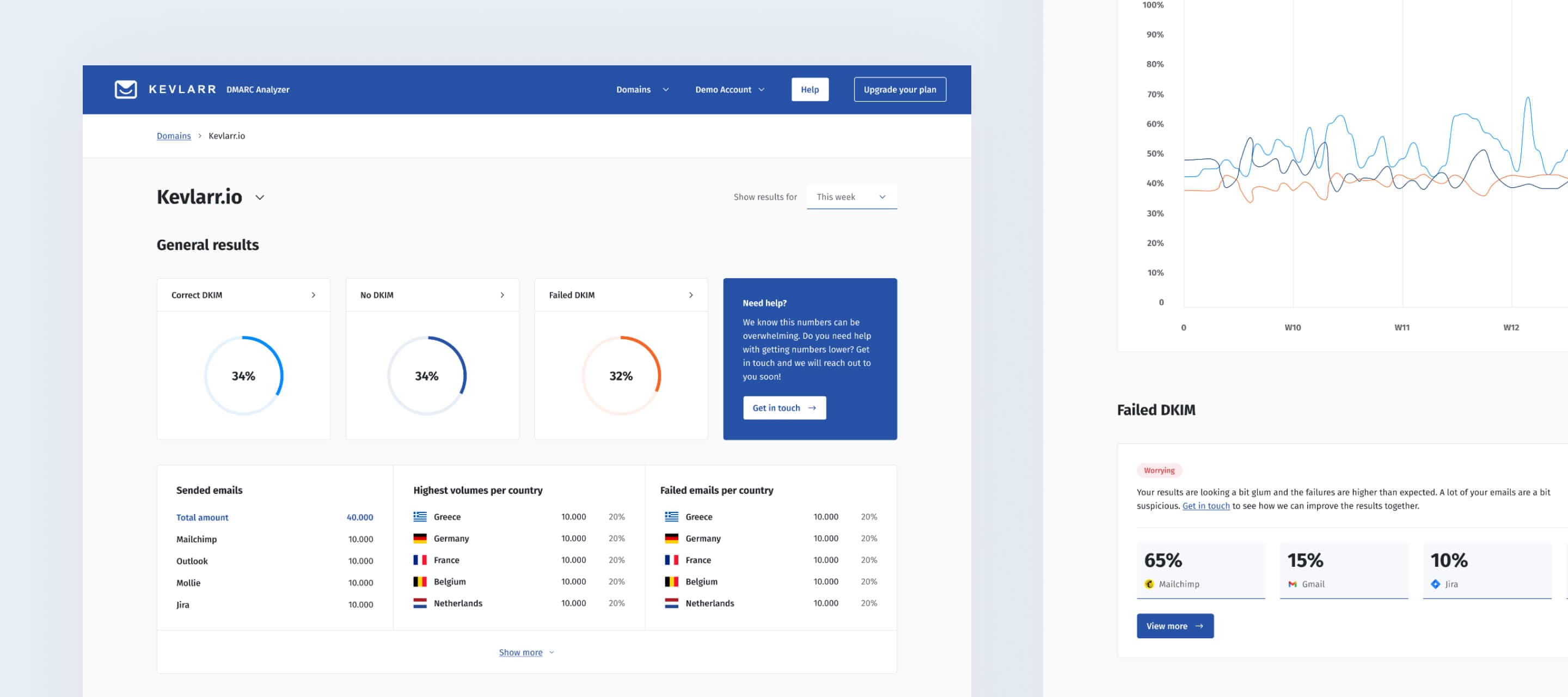Image resolution: width=1568 pixels, height=697 pixels.
Task: Click France flag in Failed emails list
Action: (x=671, y=560)
